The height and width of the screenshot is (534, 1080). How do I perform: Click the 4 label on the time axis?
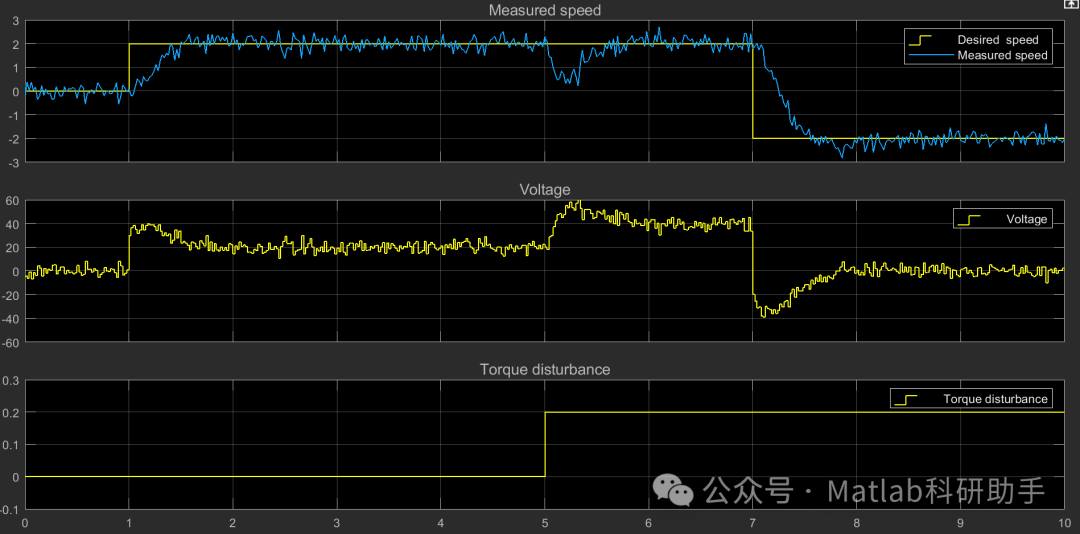point(440,524)
